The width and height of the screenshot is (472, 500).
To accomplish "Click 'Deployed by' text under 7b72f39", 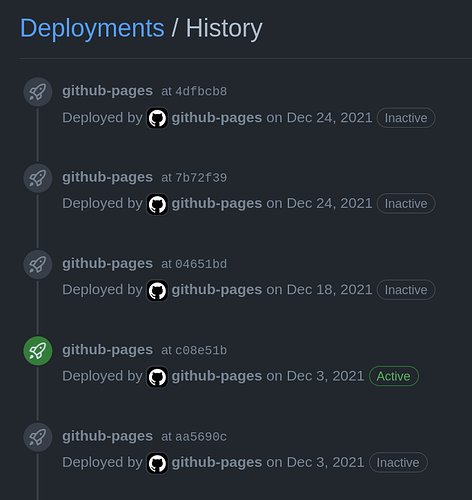I will pos(102,204).
